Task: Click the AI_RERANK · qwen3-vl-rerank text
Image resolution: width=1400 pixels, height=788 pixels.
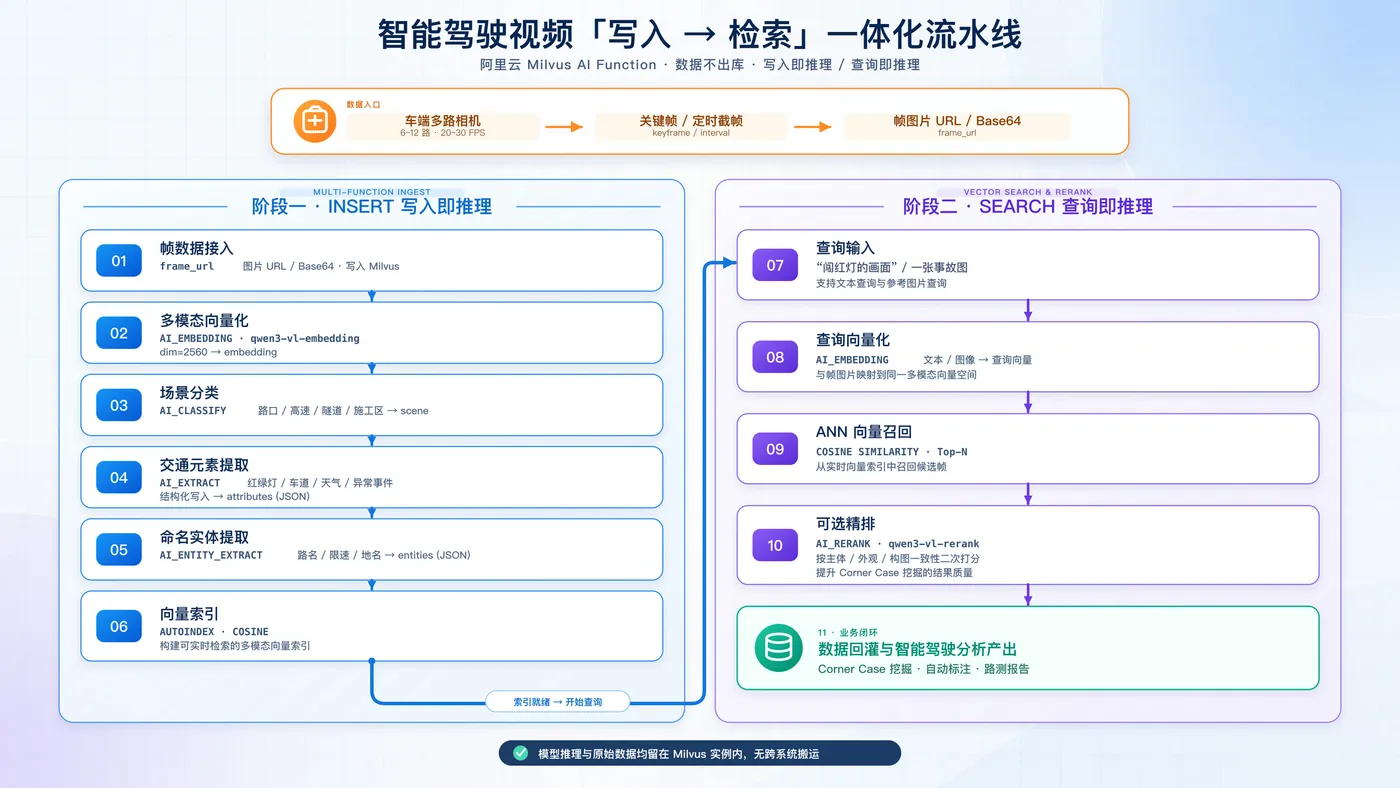Action: [x=898, y=544]
